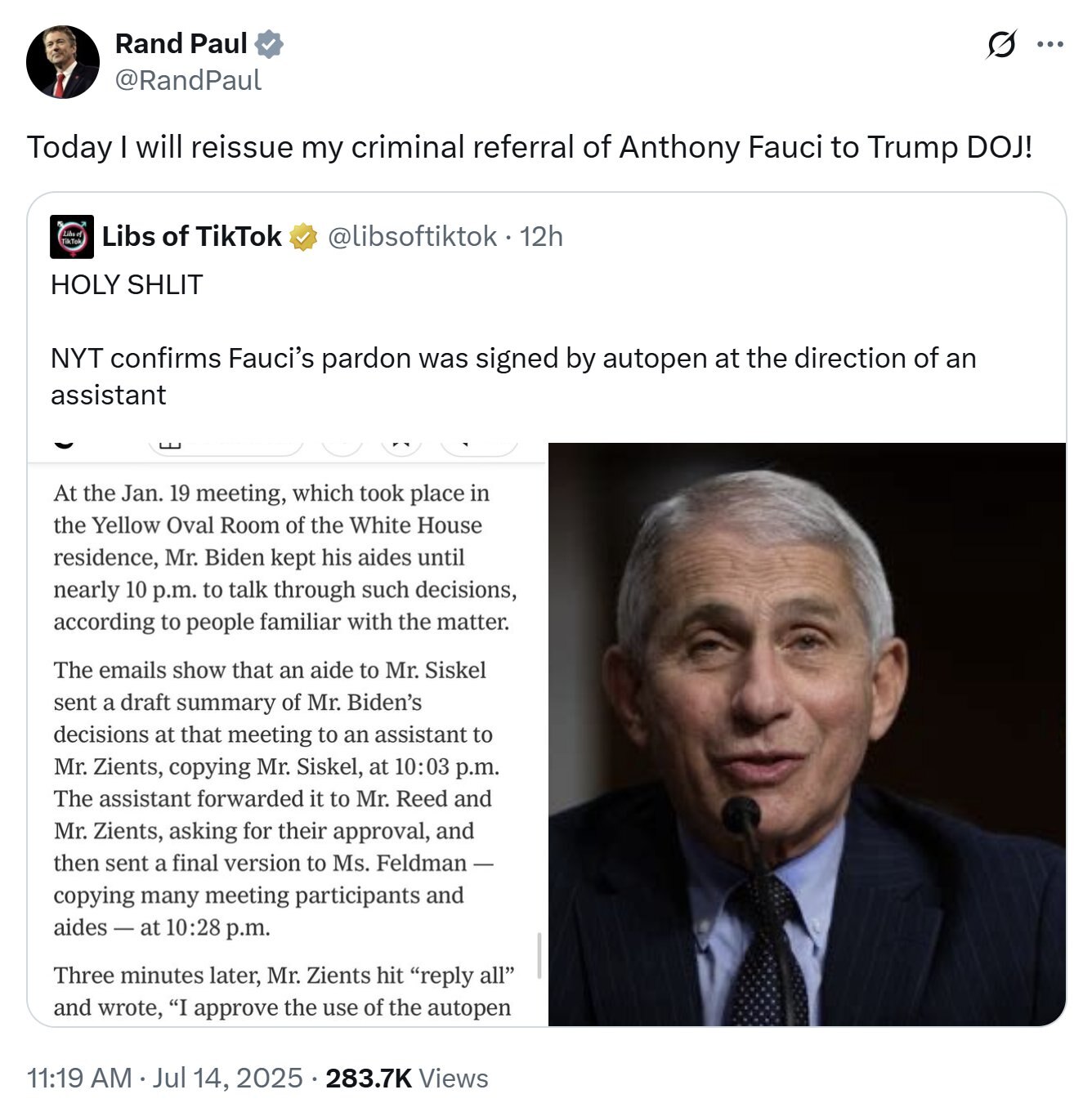Click the 11:19 AM · Jul 14, 2025 timestamp

pyautogui.click(x=164, y=1078)
